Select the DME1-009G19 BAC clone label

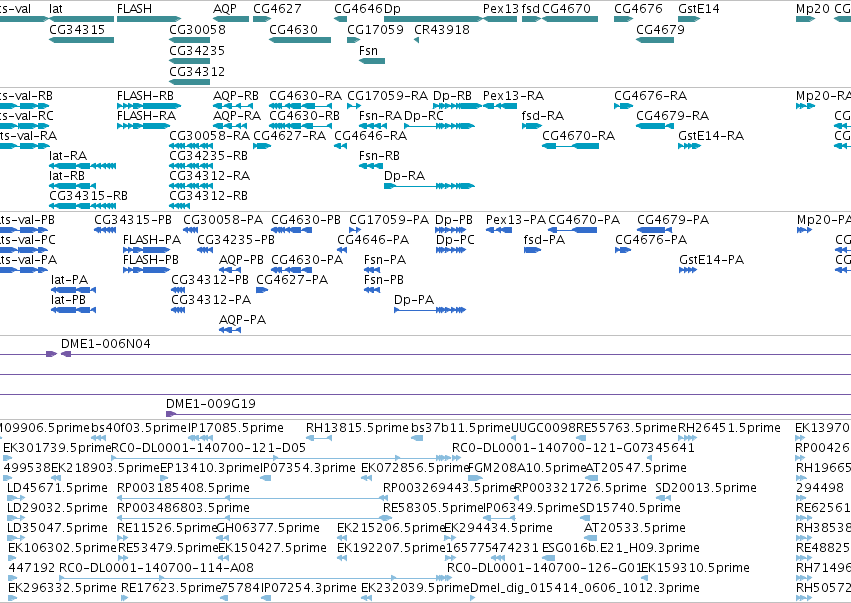pyautogui.click(x=211, y=404)
